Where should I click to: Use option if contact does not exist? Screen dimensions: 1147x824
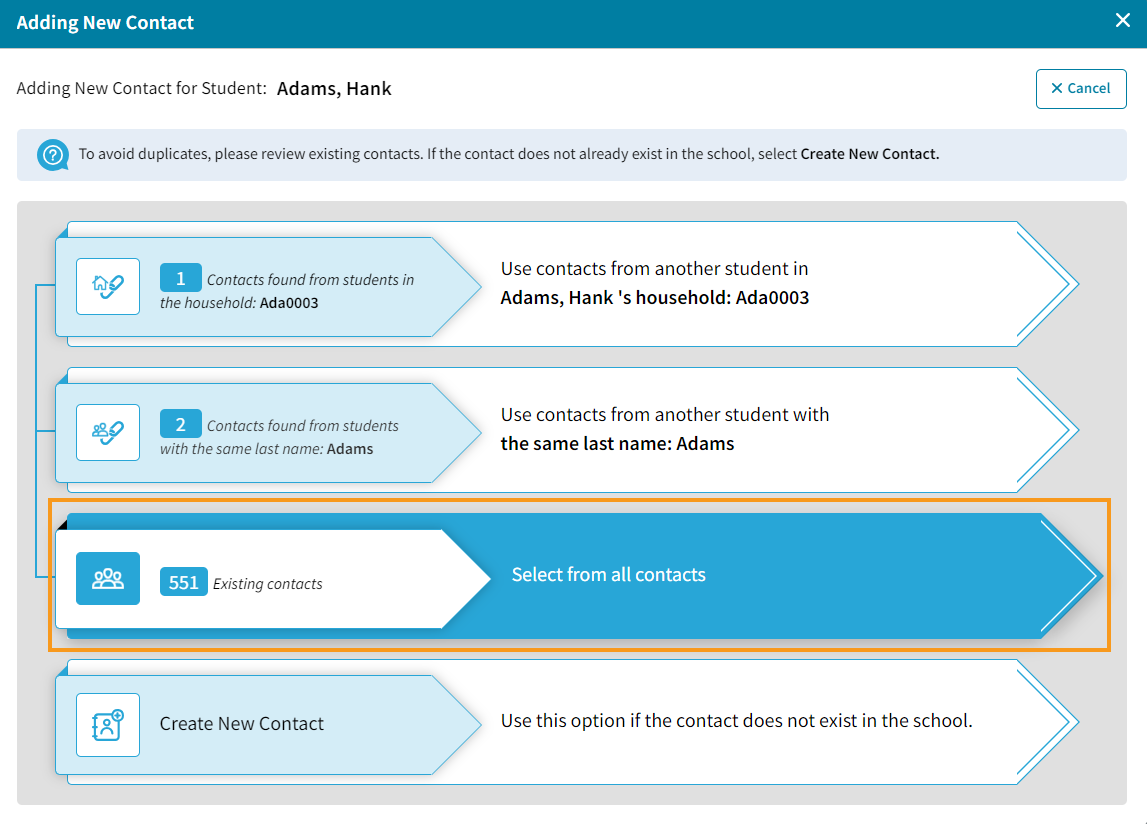pyautogui.click(x=737, y=721)
